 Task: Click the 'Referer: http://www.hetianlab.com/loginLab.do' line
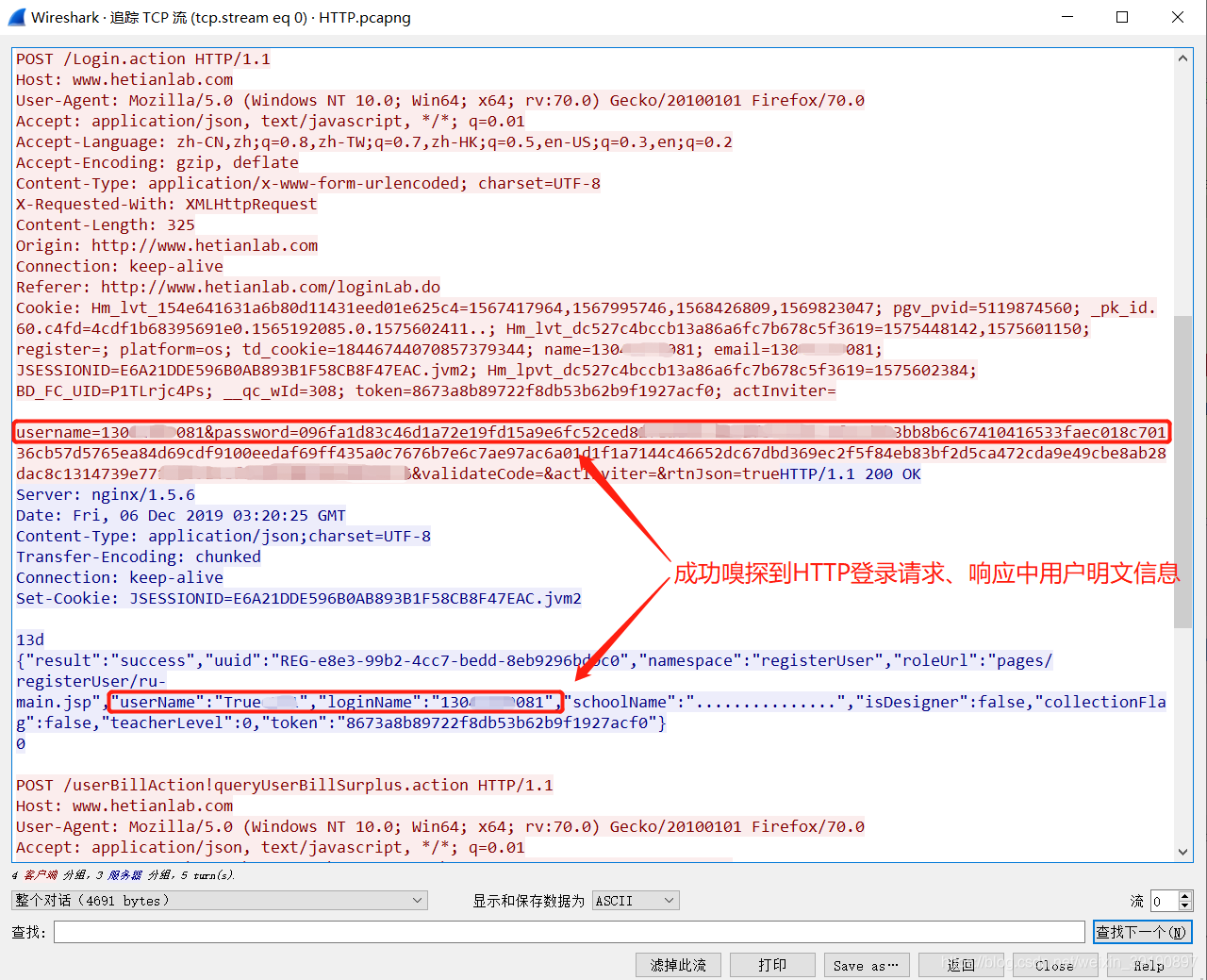point(228,287)
